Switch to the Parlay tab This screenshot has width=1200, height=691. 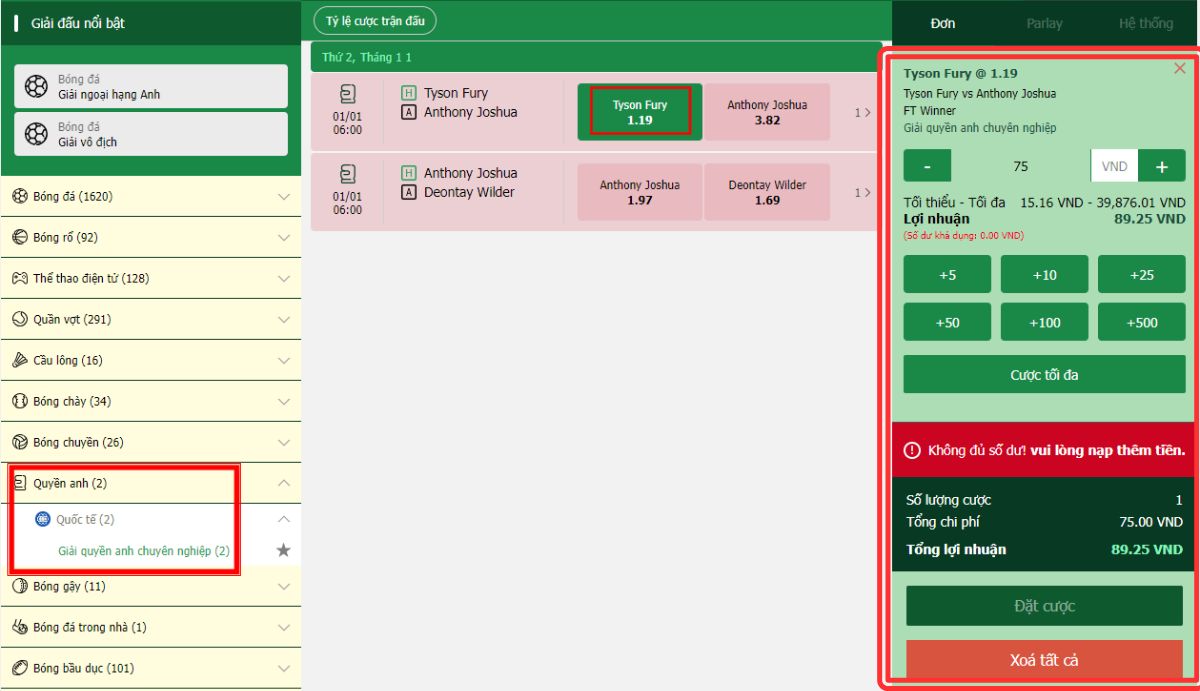(x=1044, y=23)
